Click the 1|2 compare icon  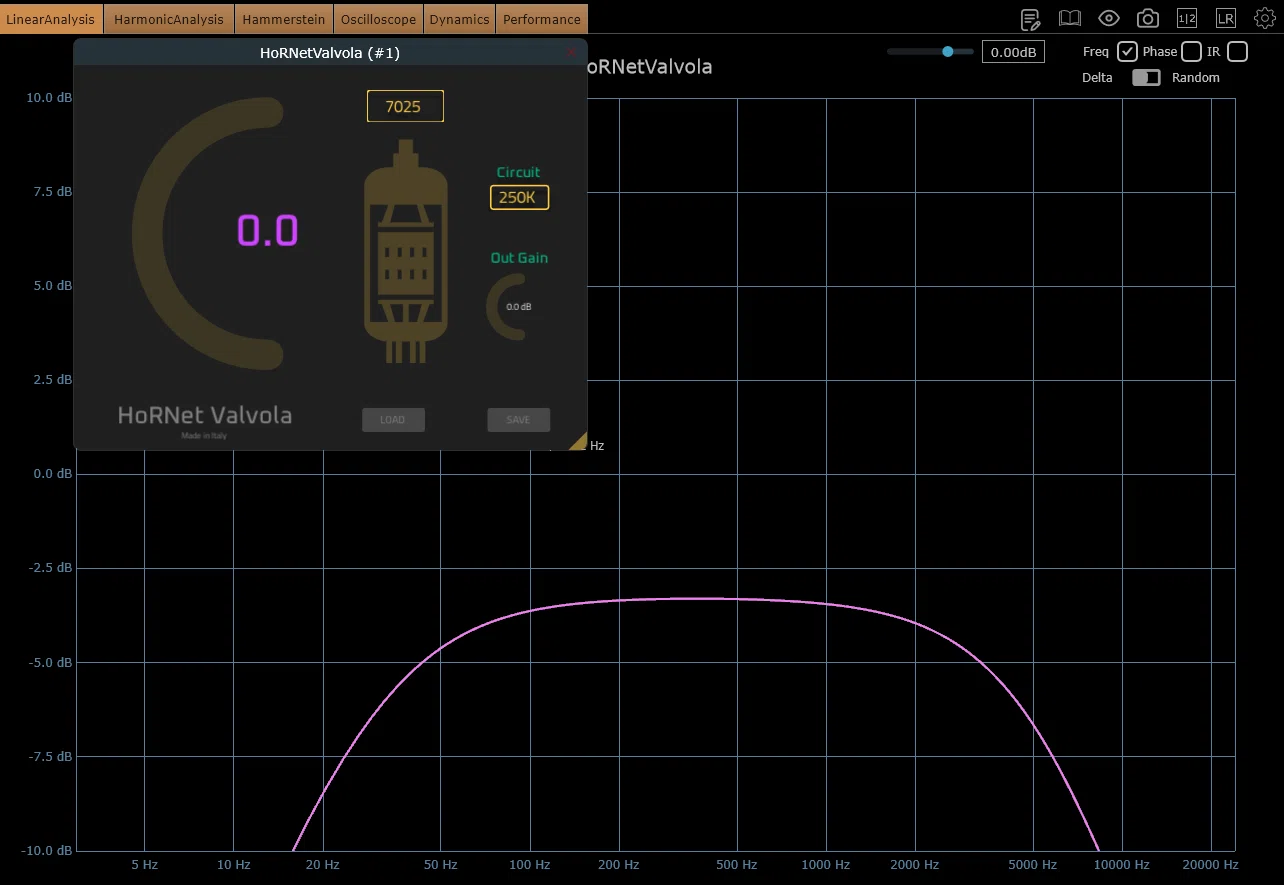point(1187,19)
